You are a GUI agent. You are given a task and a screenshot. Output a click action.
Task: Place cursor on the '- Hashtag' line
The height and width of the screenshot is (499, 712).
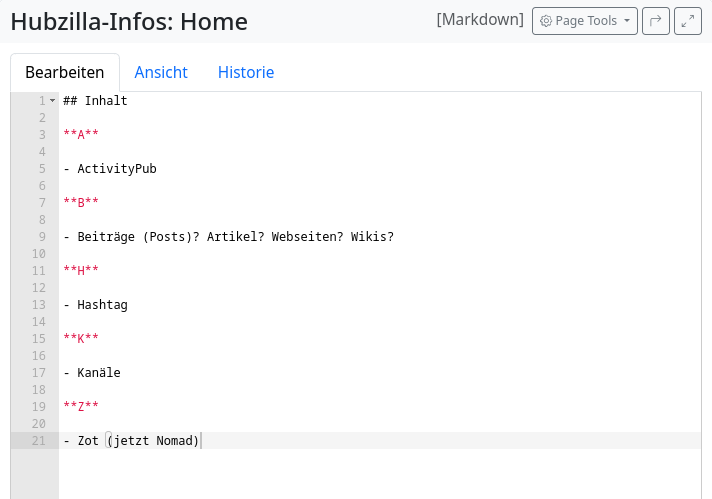click(x=95, y=305)
